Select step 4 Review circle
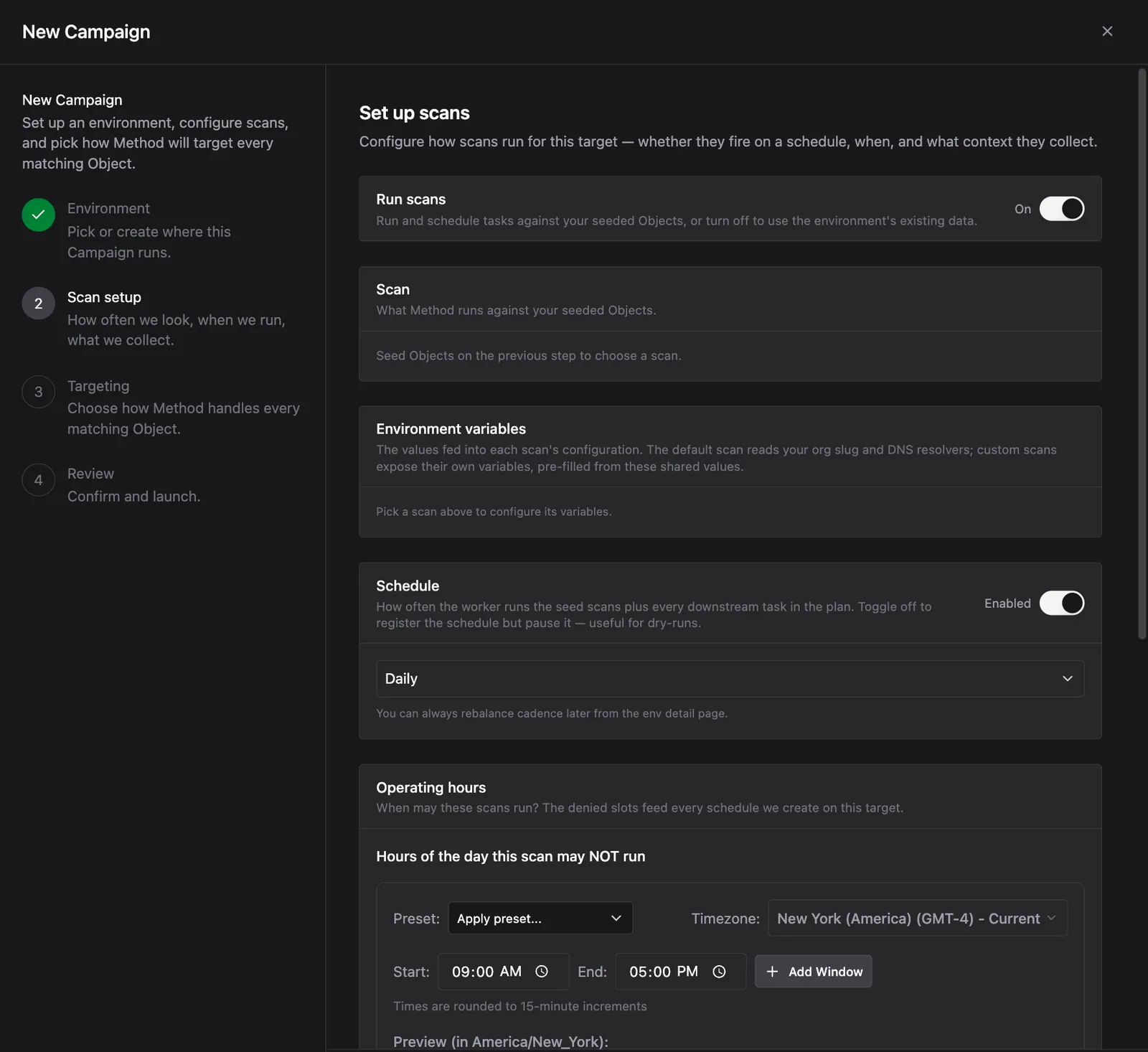1148x1052 pixels. (x=39, y=480)
